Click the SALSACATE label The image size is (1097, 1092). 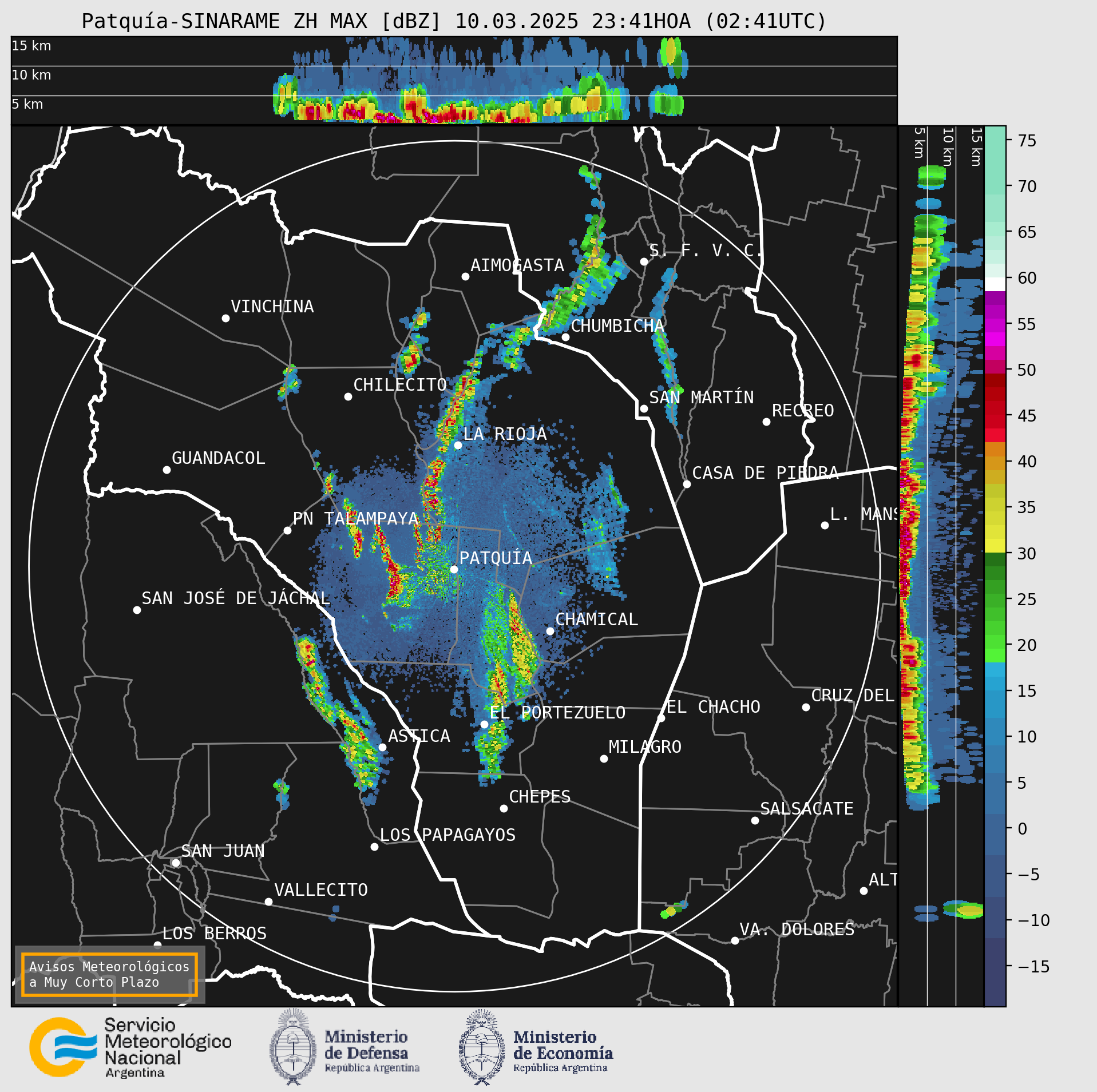pyautogui.click(x=807, y=808)
